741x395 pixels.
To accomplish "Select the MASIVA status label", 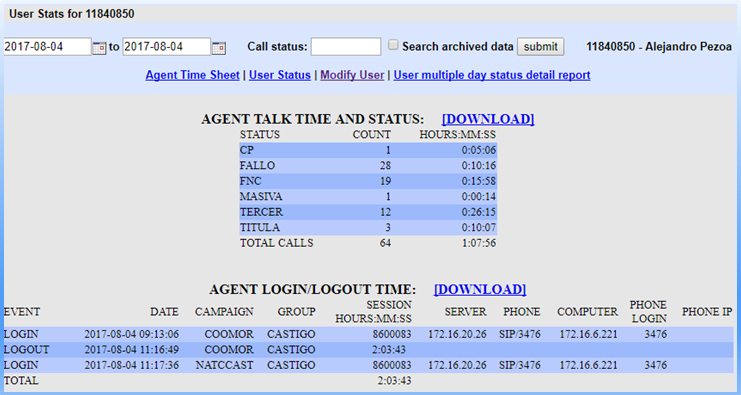I will [x=262, y=197].
